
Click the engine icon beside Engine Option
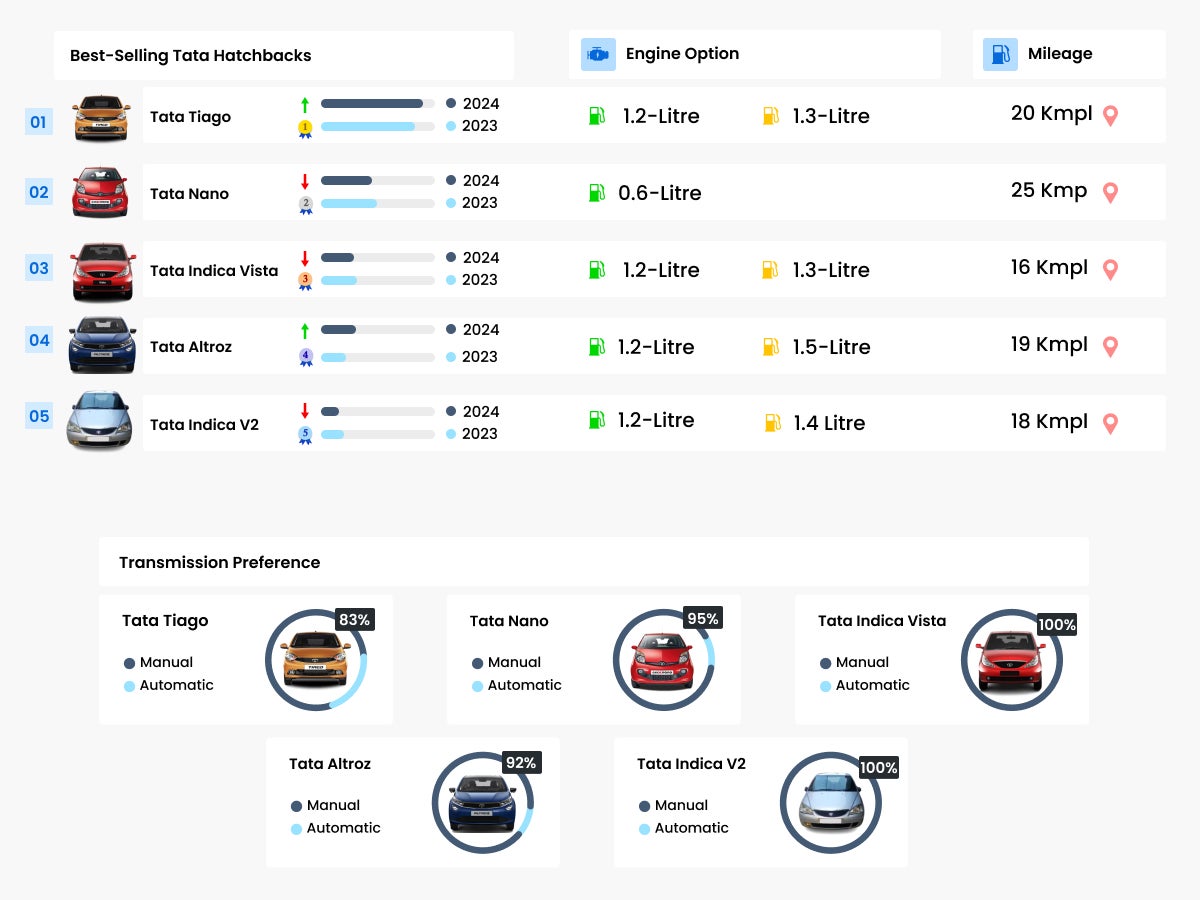[x=598, y=54]
